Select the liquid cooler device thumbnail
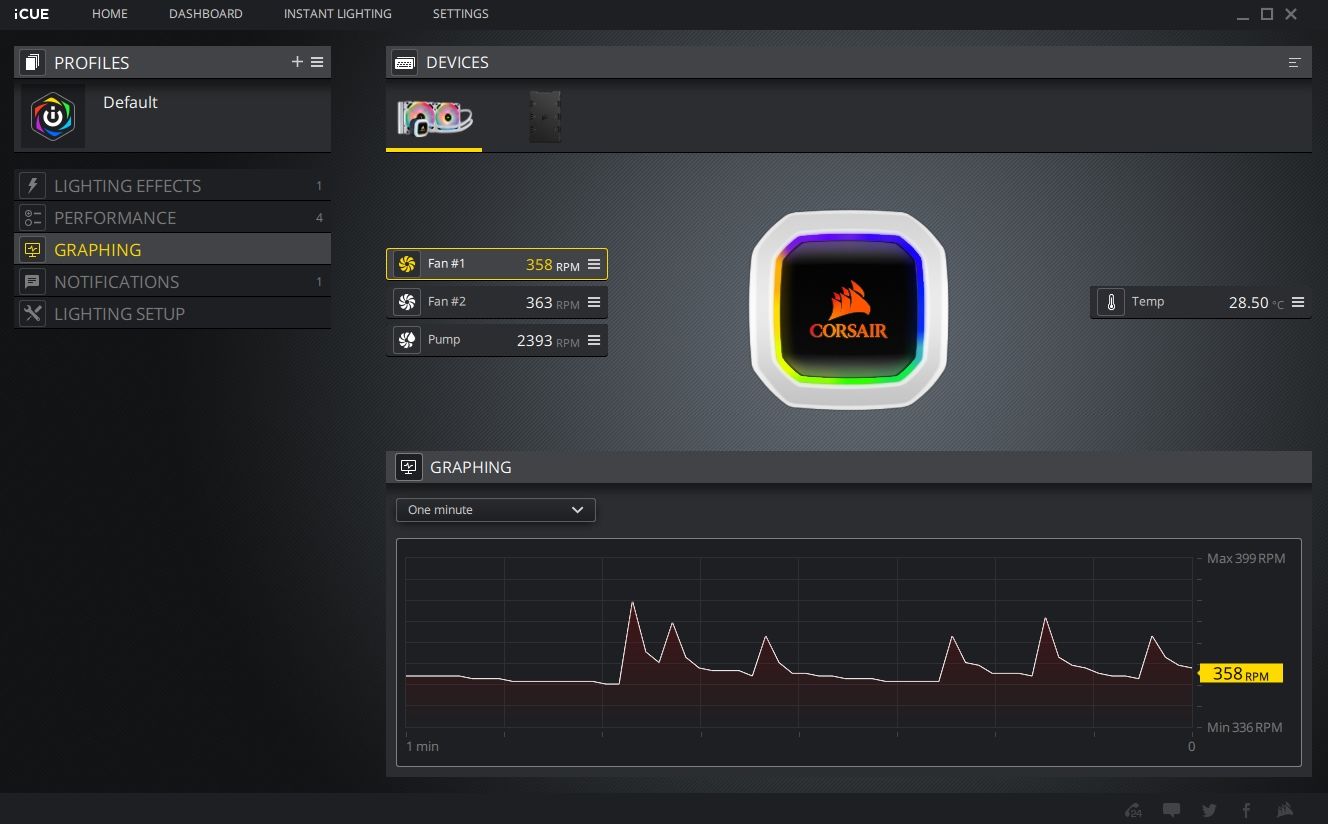 435,118
